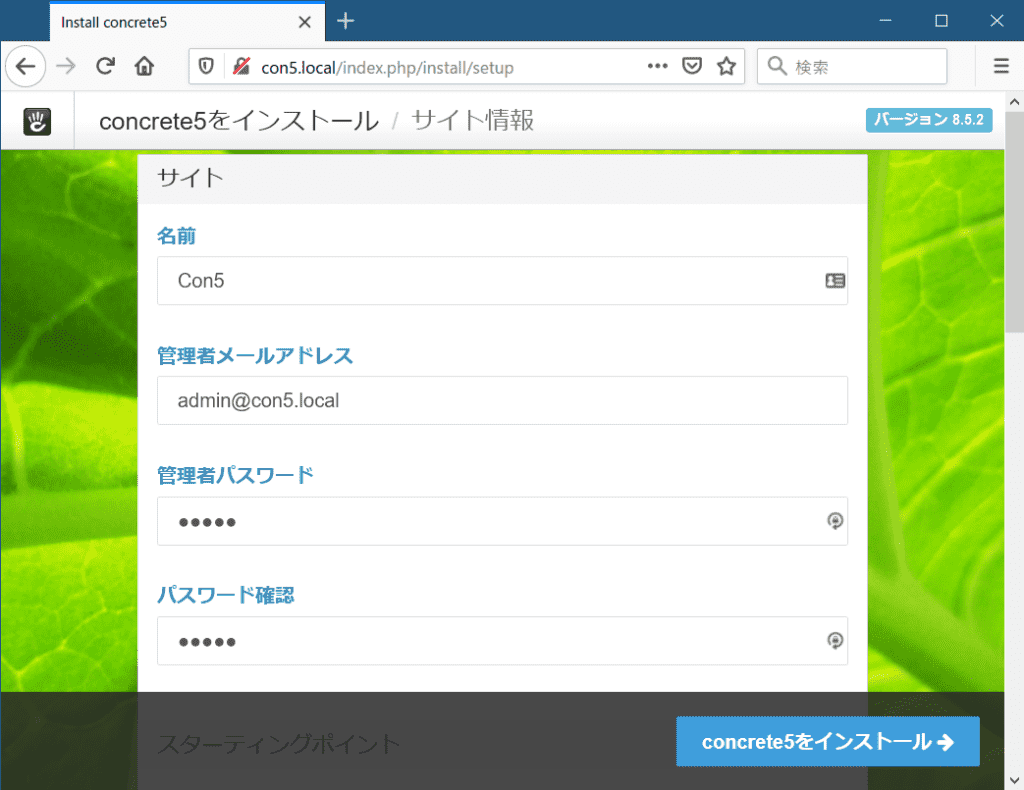The height and width of the screenshot is (790, 1024).
Task: Click the 名前 field containing Con5
Action: (502, 281)
